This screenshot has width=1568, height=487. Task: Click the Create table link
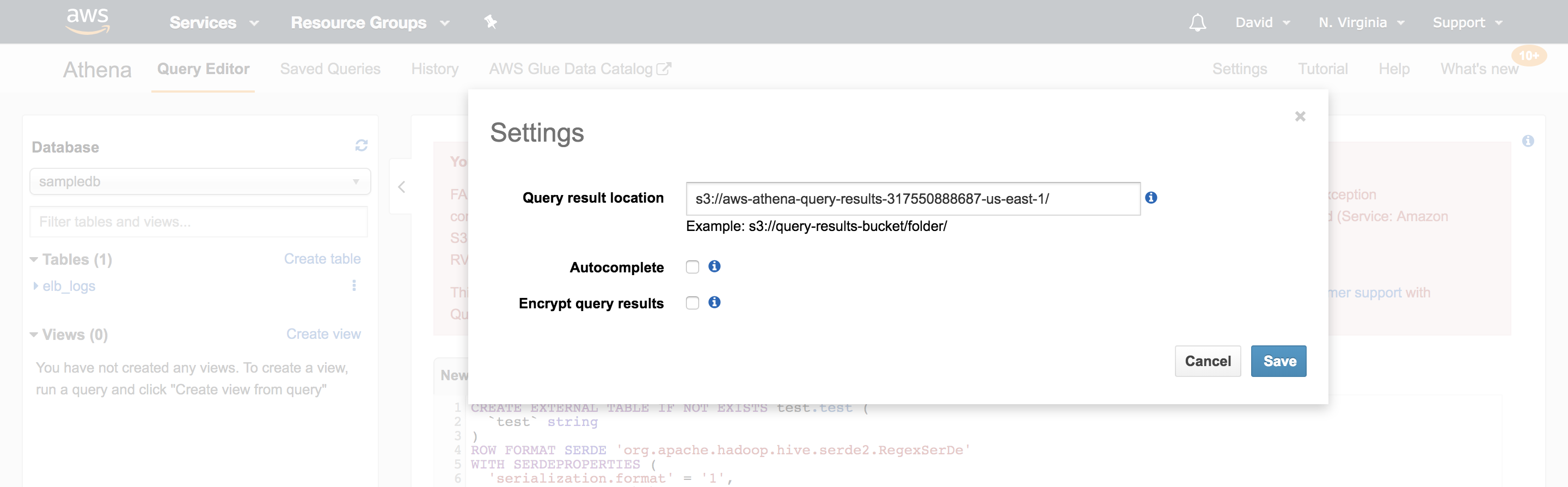click(322, 259)
